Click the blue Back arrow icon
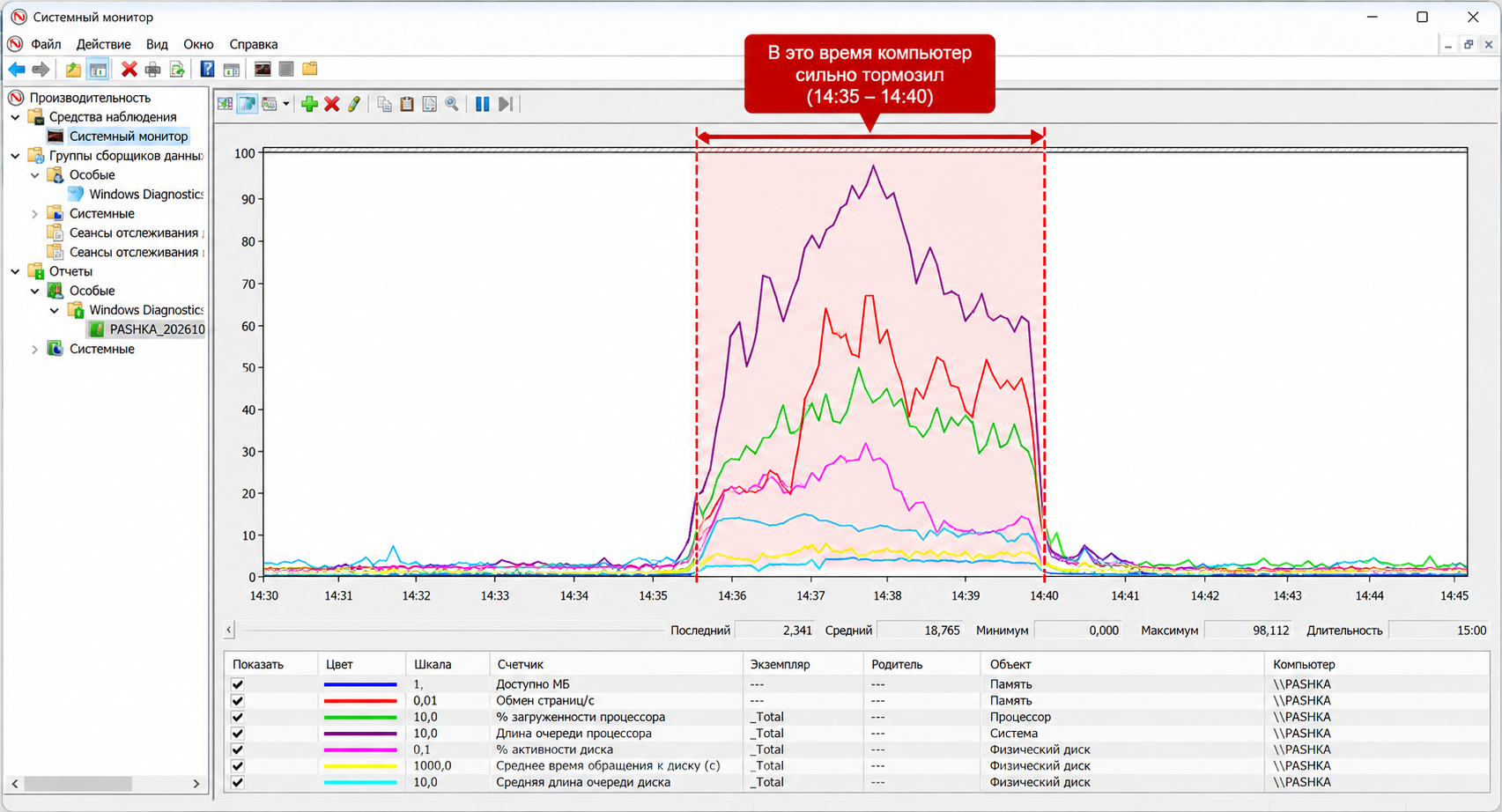The width and height of the screenshot is (1502, 812). pyautogui.click(x=17, y=69)
